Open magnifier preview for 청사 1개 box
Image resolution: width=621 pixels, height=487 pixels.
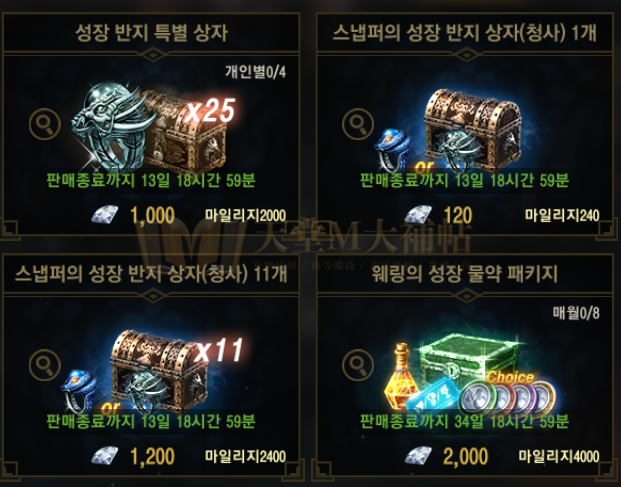coord(358,124)
